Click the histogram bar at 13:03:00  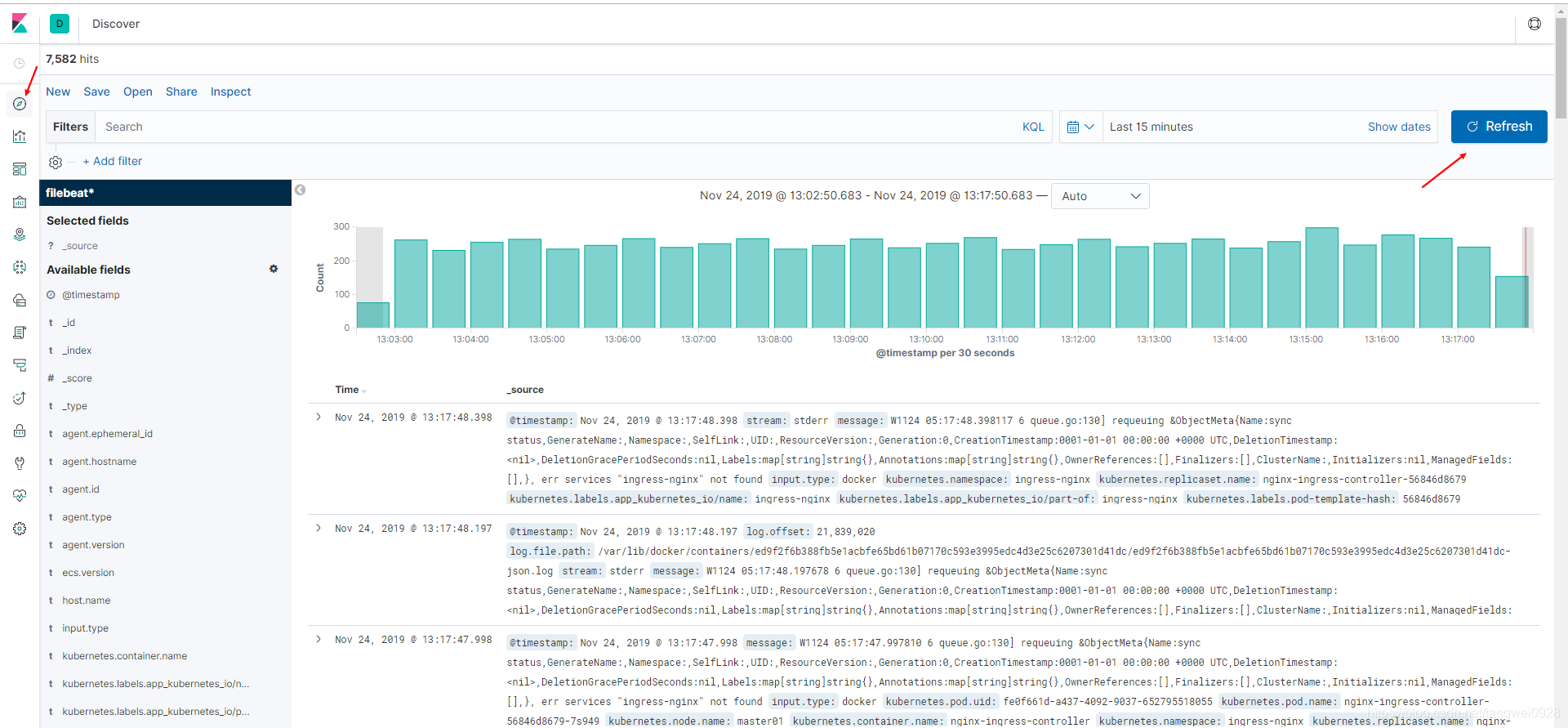[x=411, y=284]
